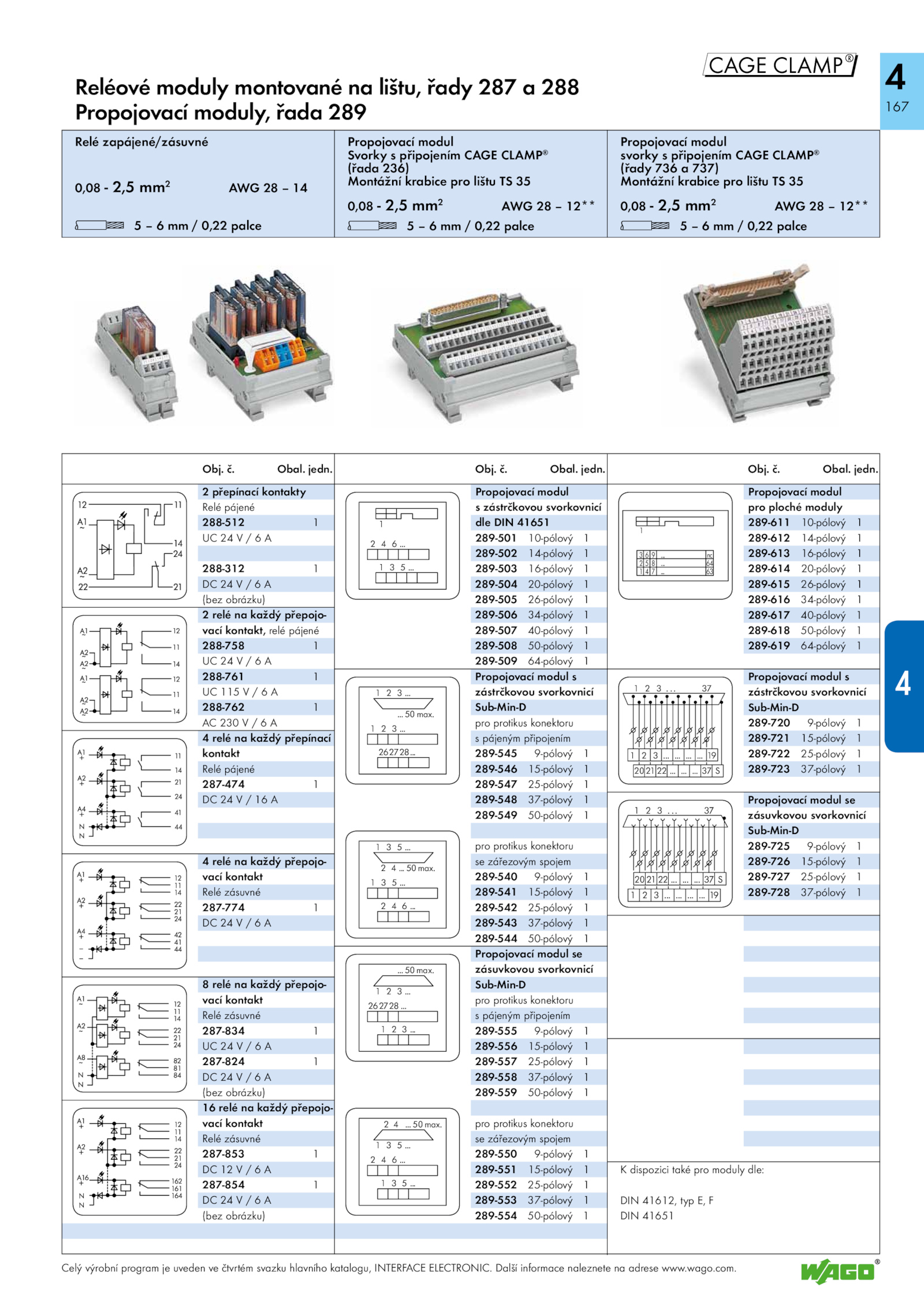Click the connector diagram beside 289-540
This screenshot has height=1307, width=924.
click(x=403, y=885)
